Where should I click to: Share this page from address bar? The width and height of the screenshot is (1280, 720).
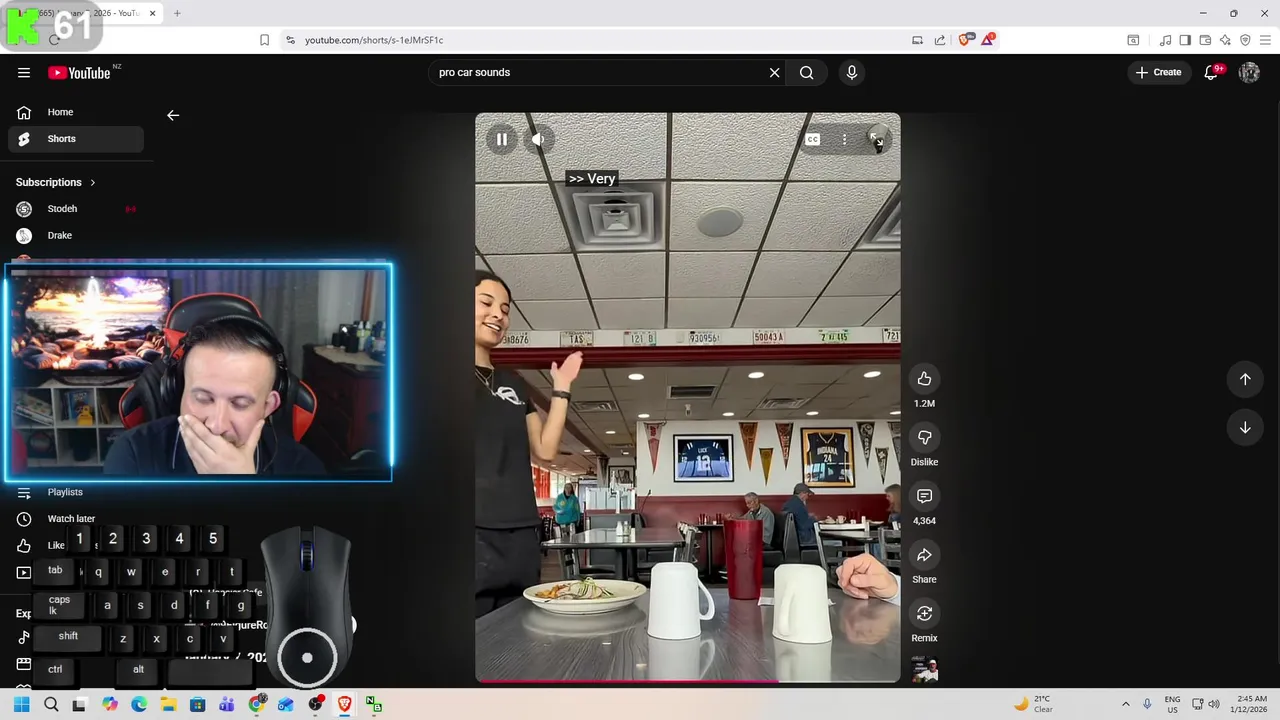click(x=940, y=40)
